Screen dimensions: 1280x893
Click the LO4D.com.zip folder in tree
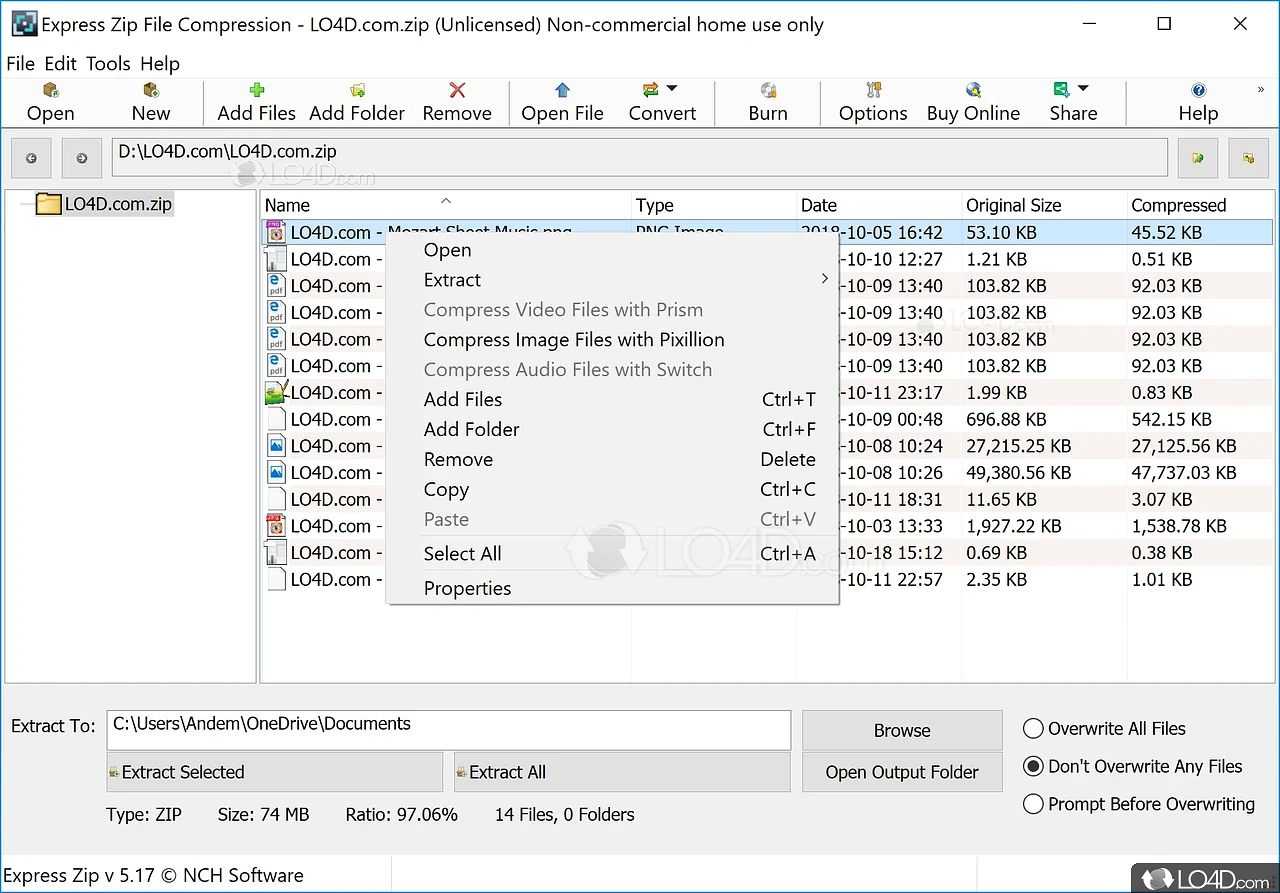pos(104,204)
